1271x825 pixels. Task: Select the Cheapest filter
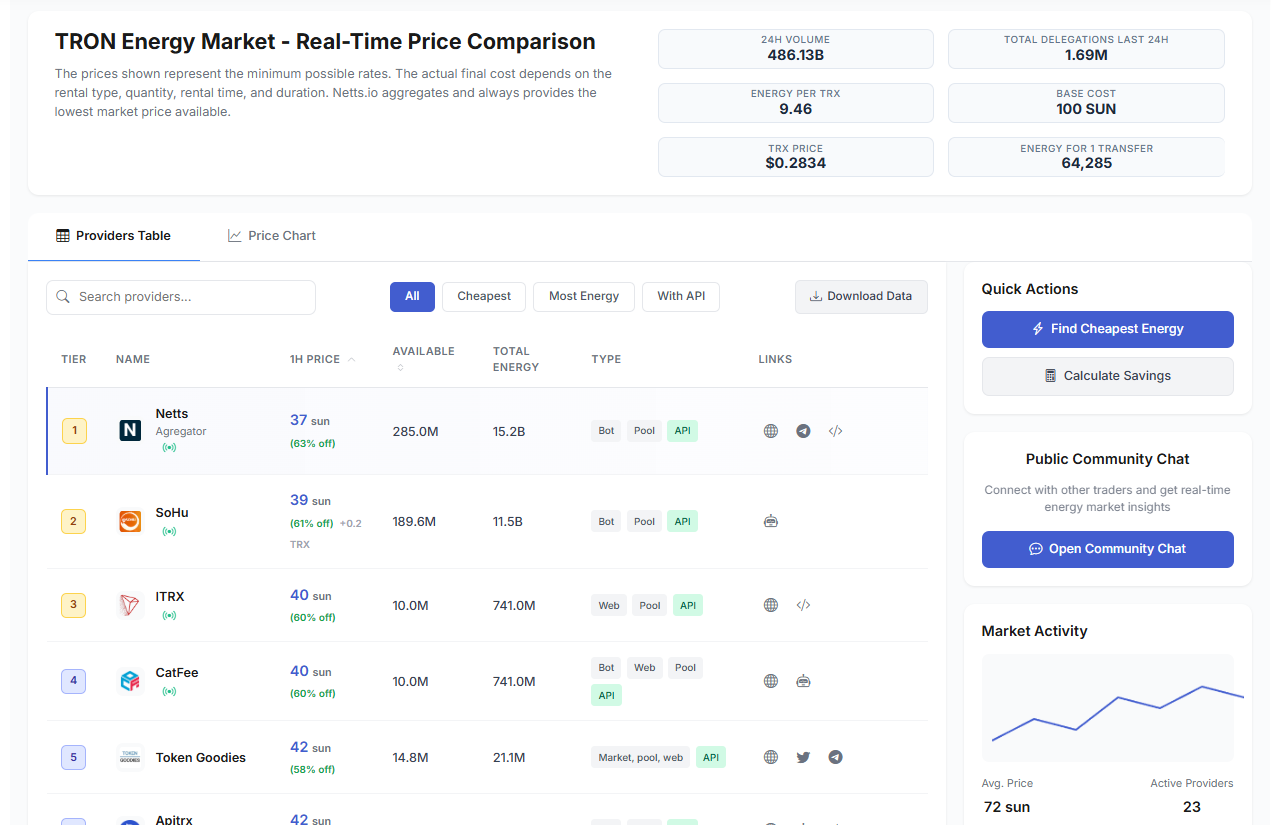coord(484,296)
